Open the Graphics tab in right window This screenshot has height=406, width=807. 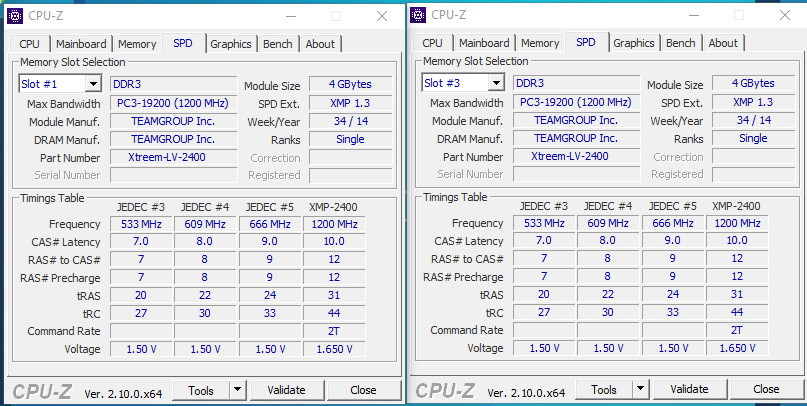[634, 43]
